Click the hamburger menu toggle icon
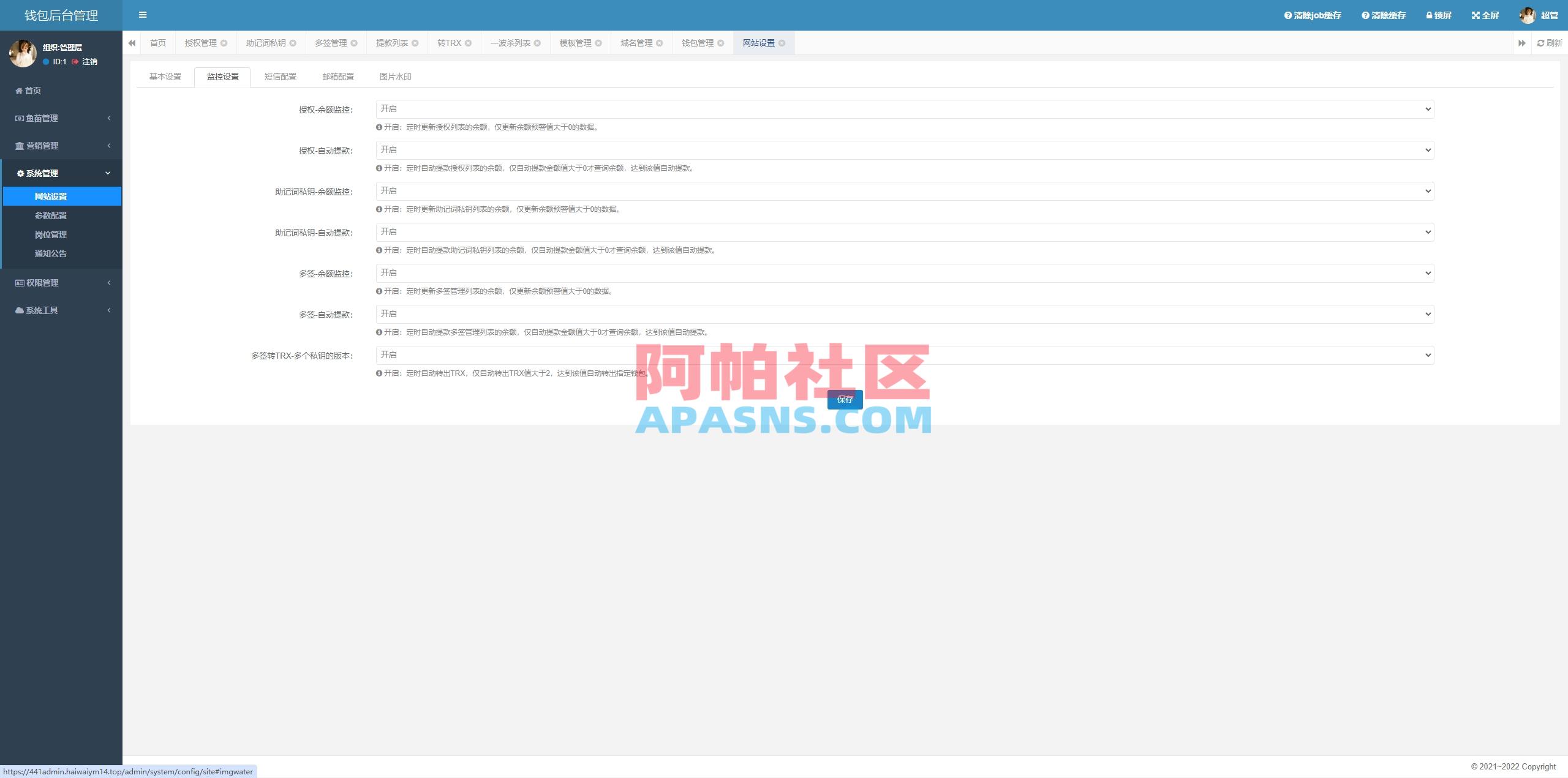Screen dimensions: 1568x778 pos(143,15)
